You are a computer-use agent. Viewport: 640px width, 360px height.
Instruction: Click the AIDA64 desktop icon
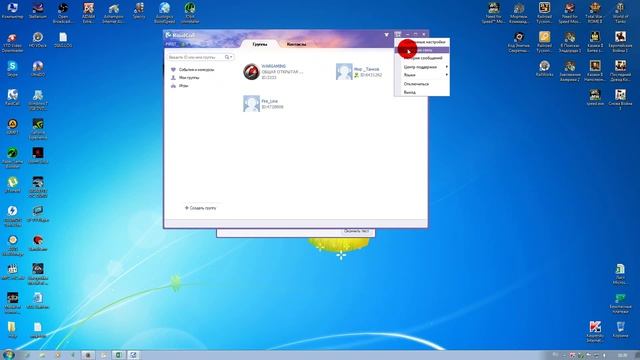click(89, 12)
